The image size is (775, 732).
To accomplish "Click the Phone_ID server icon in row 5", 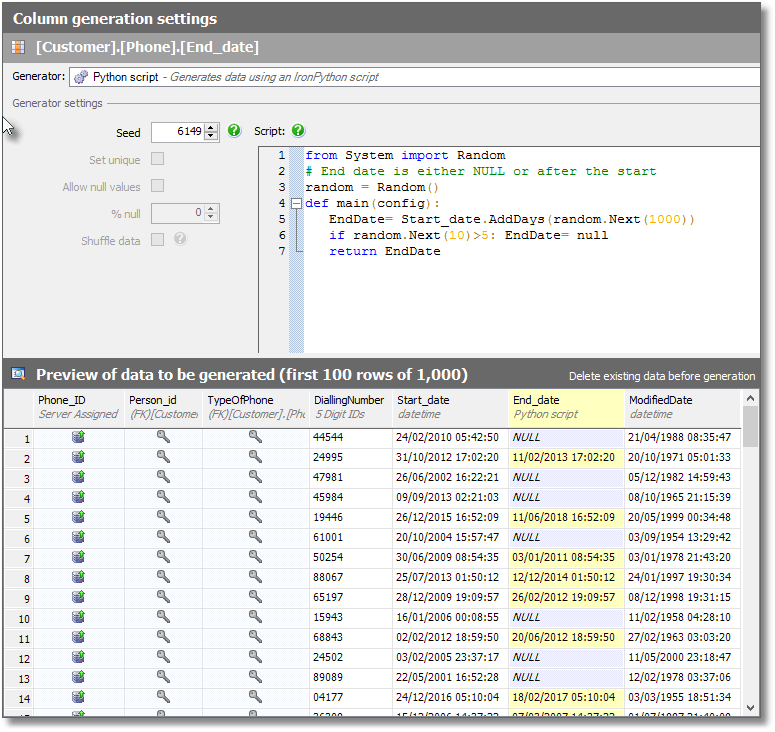I will 79,517.
